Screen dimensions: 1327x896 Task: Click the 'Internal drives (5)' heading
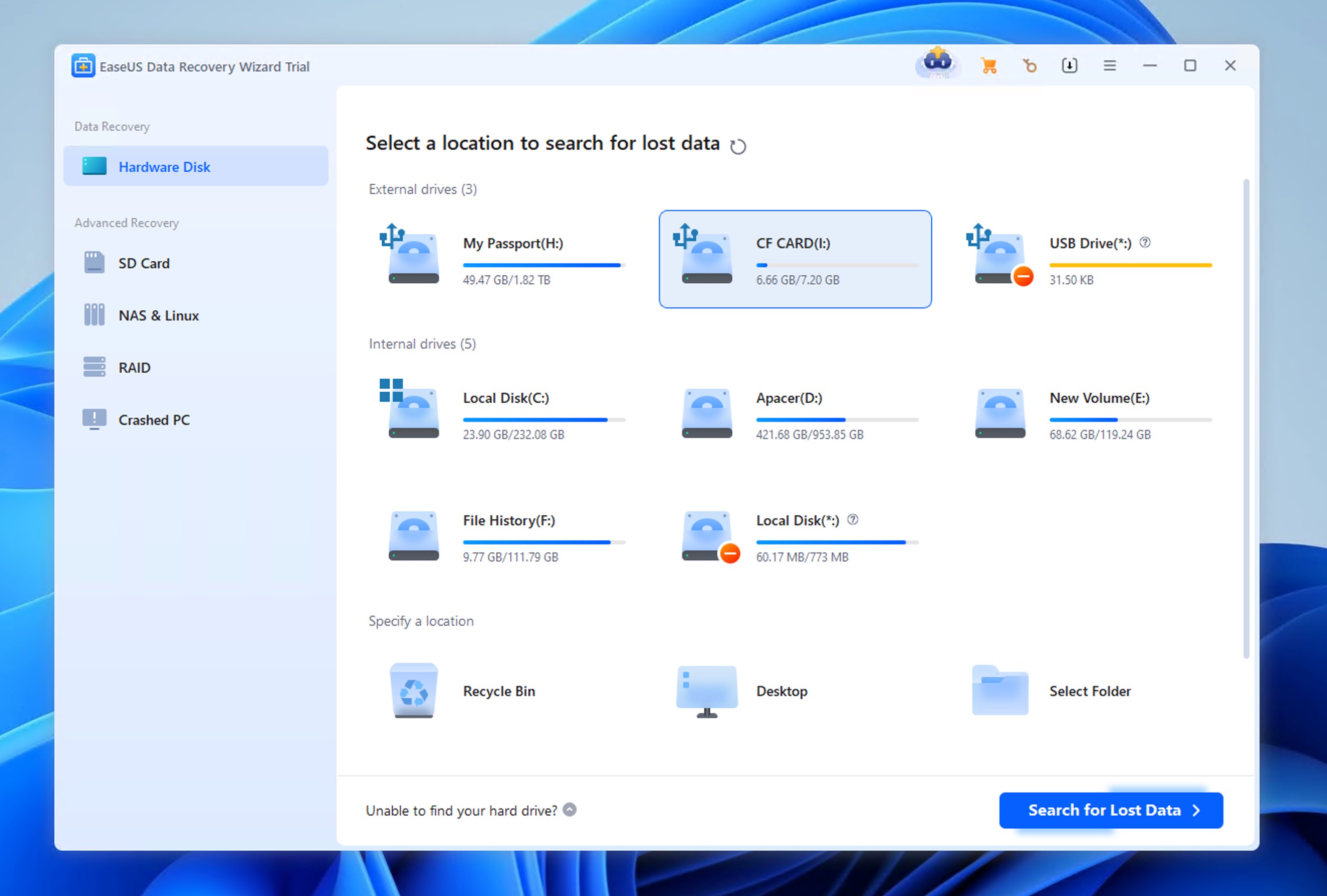[x=422, y=344]
